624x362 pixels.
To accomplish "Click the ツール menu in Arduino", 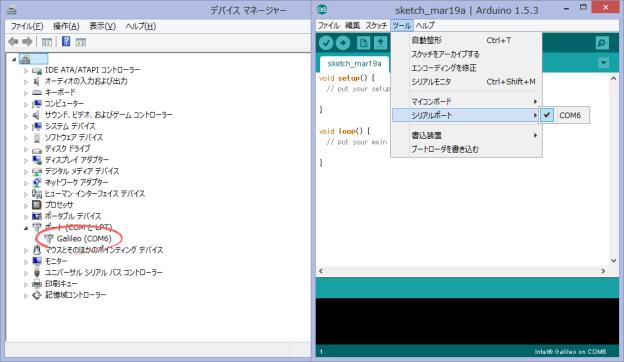I will [402, 25].
